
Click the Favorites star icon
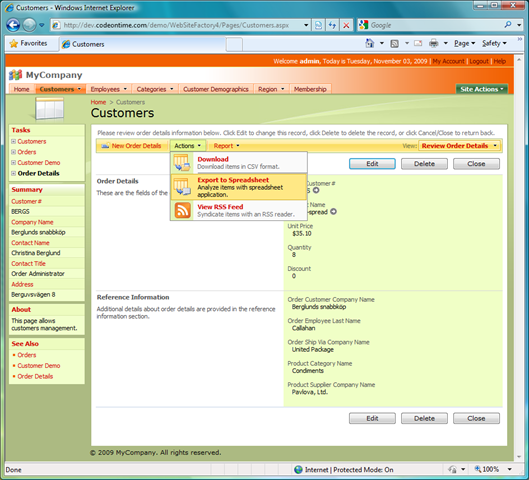click(x=13, y=44)
